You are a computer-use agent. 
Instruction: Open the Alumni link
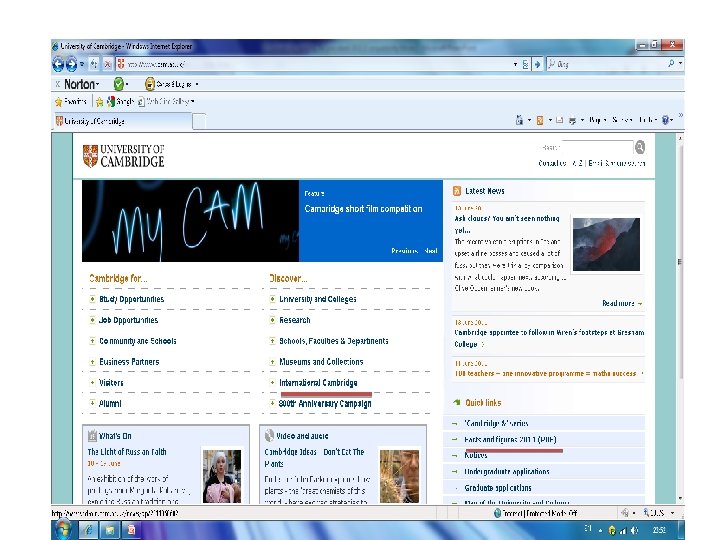110,404
